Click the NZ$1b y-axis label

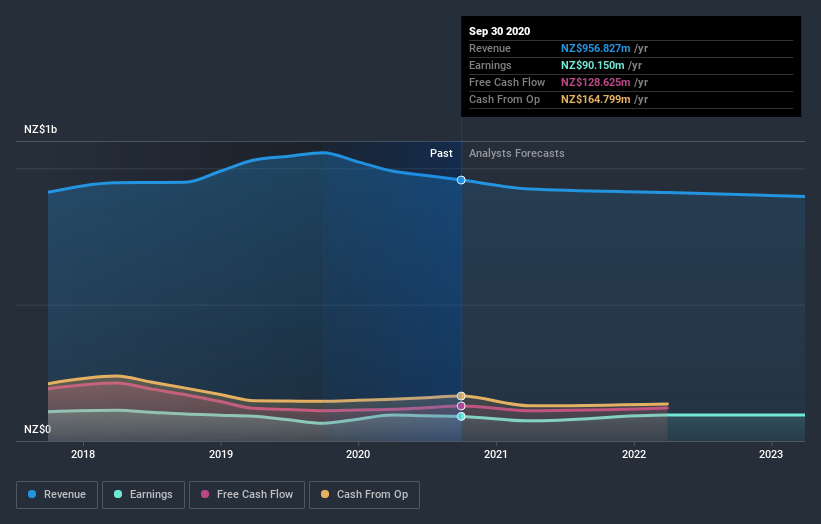40,129
